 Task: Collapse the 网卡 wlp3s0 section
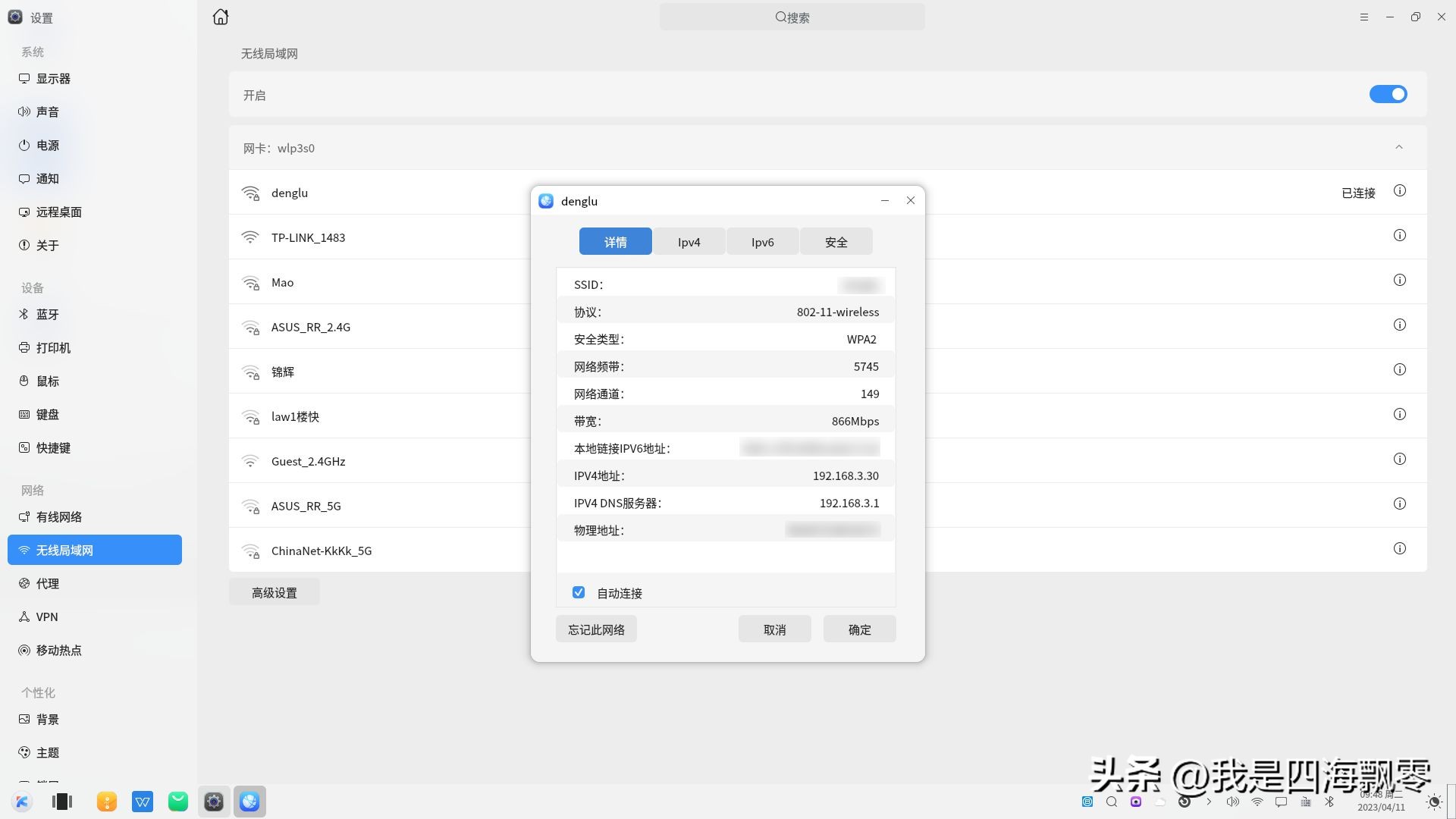[x=1398, y=147]
